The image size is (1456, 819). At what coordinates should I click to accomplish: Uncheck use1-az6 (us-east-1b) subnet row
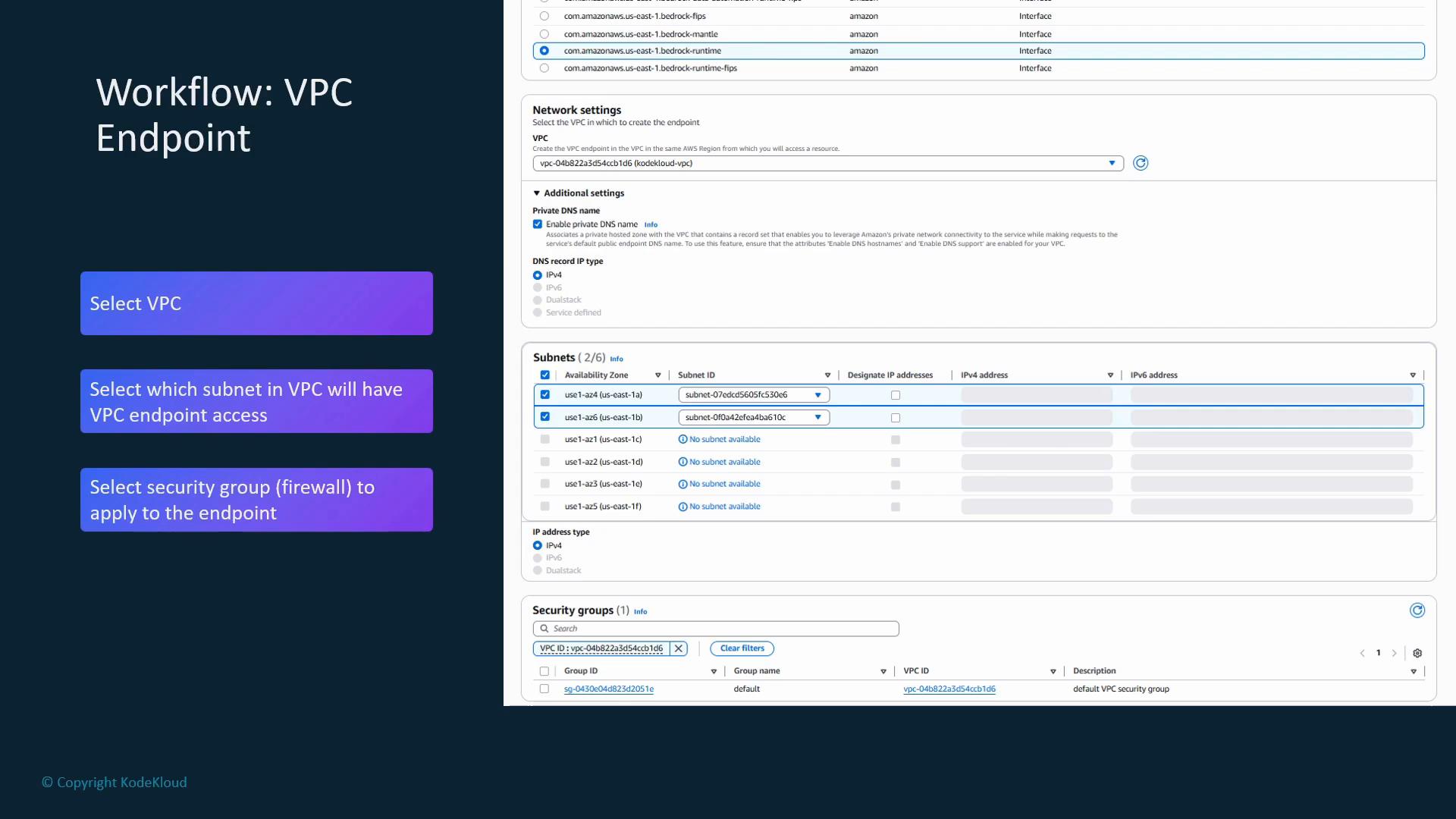pyautogui.click(x=544, y=416)
